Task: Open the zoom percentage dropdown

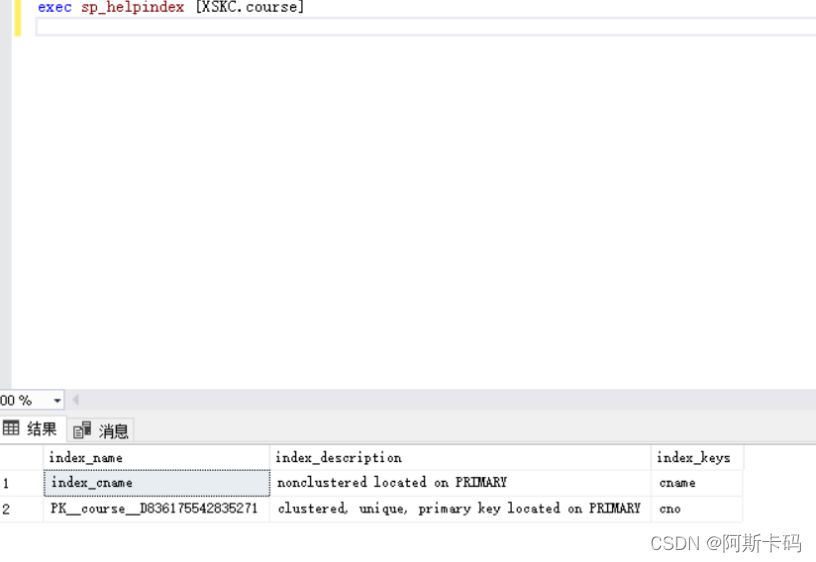Action: (57, 400)
